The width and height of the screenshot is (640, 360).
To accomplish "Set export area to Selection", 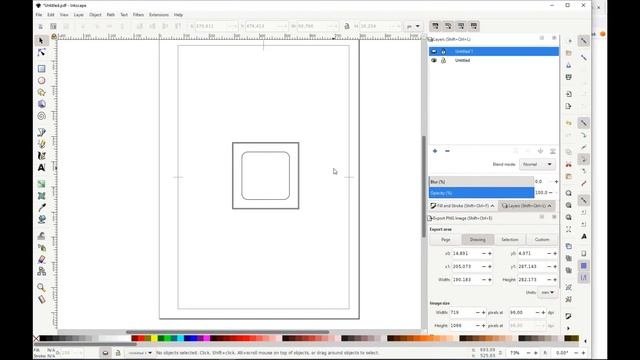I will (x=510, y=240).
